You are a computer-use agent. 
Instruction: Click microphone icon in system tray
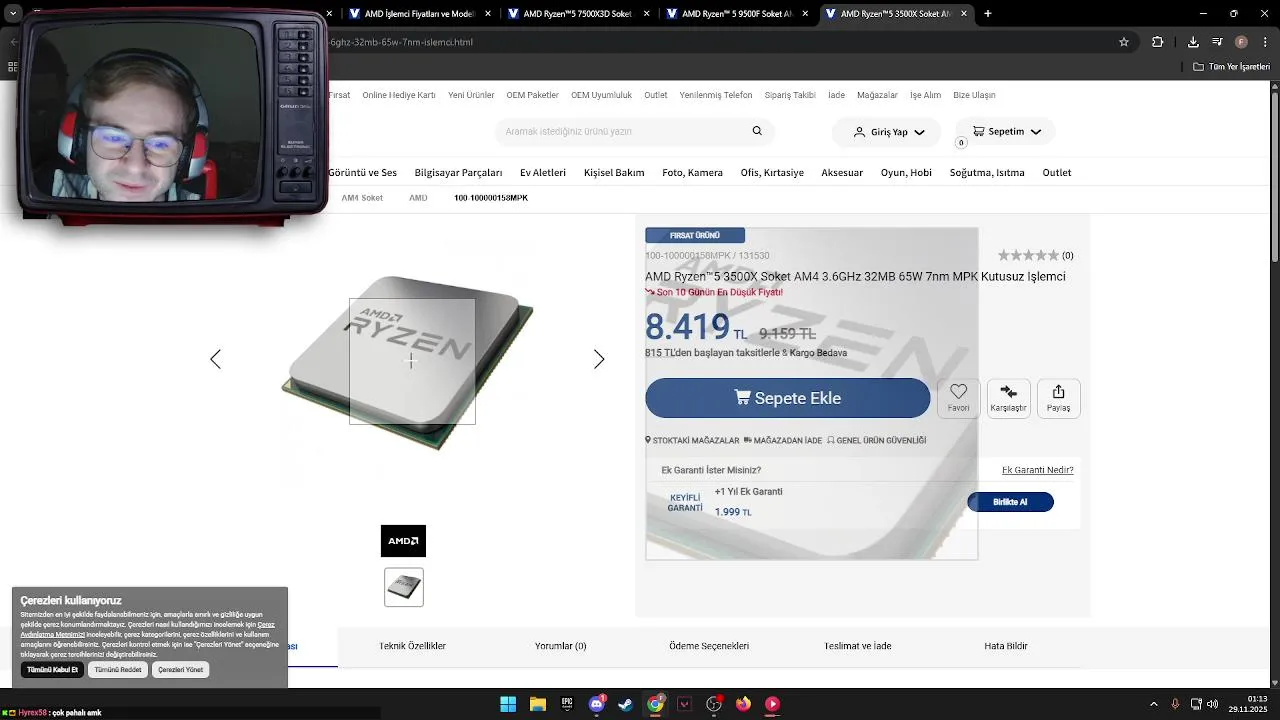(x=1175, y=704)
